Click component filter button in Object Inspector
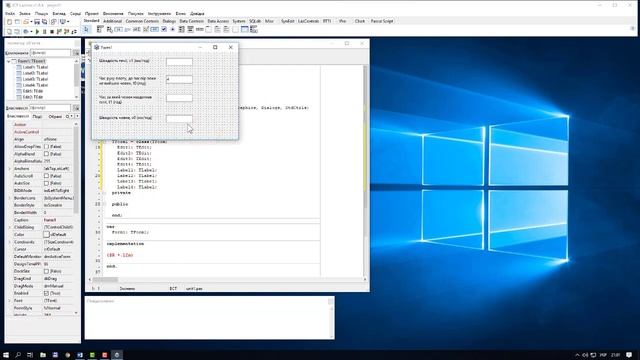 pyautogui.click(x=76, y=53)
